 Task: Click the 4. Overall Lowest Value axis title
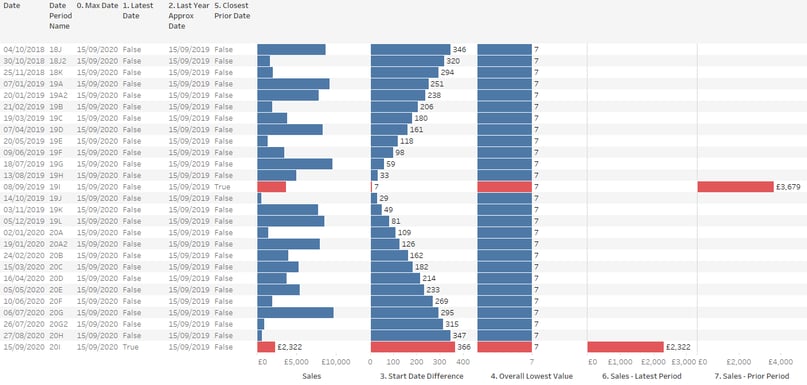(532, 376)
